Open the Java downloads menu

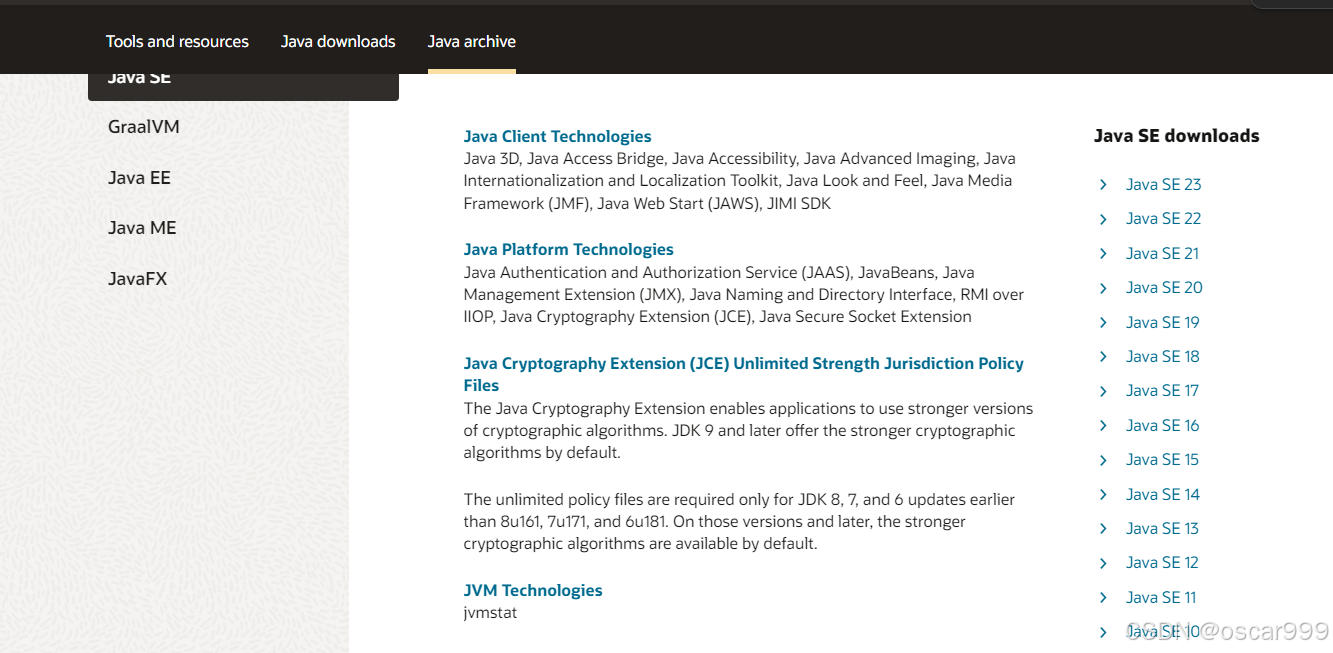pyautogui.click(x=338, y=41)
